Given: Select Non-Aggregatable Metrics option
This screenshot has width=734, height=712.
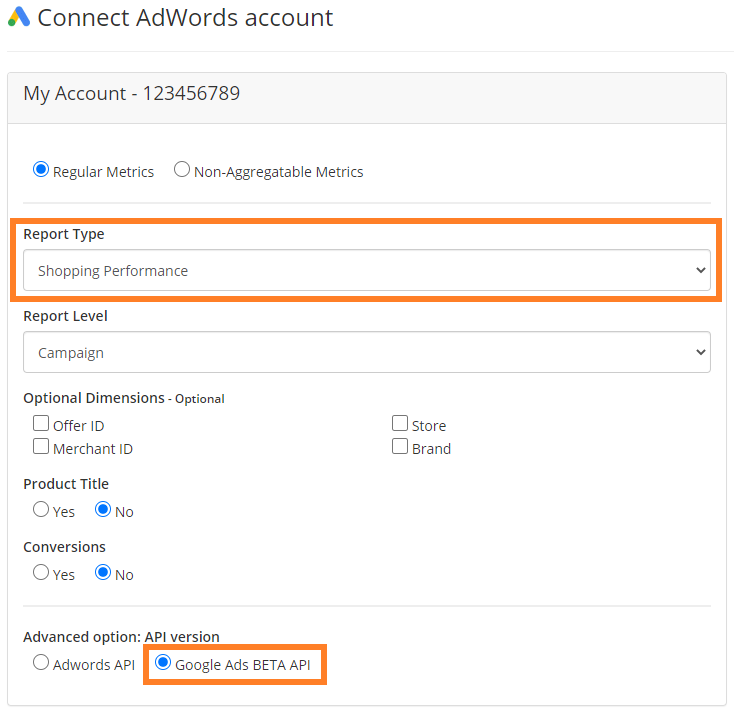Looking at the screenshot, I should [x=182, y=169].
